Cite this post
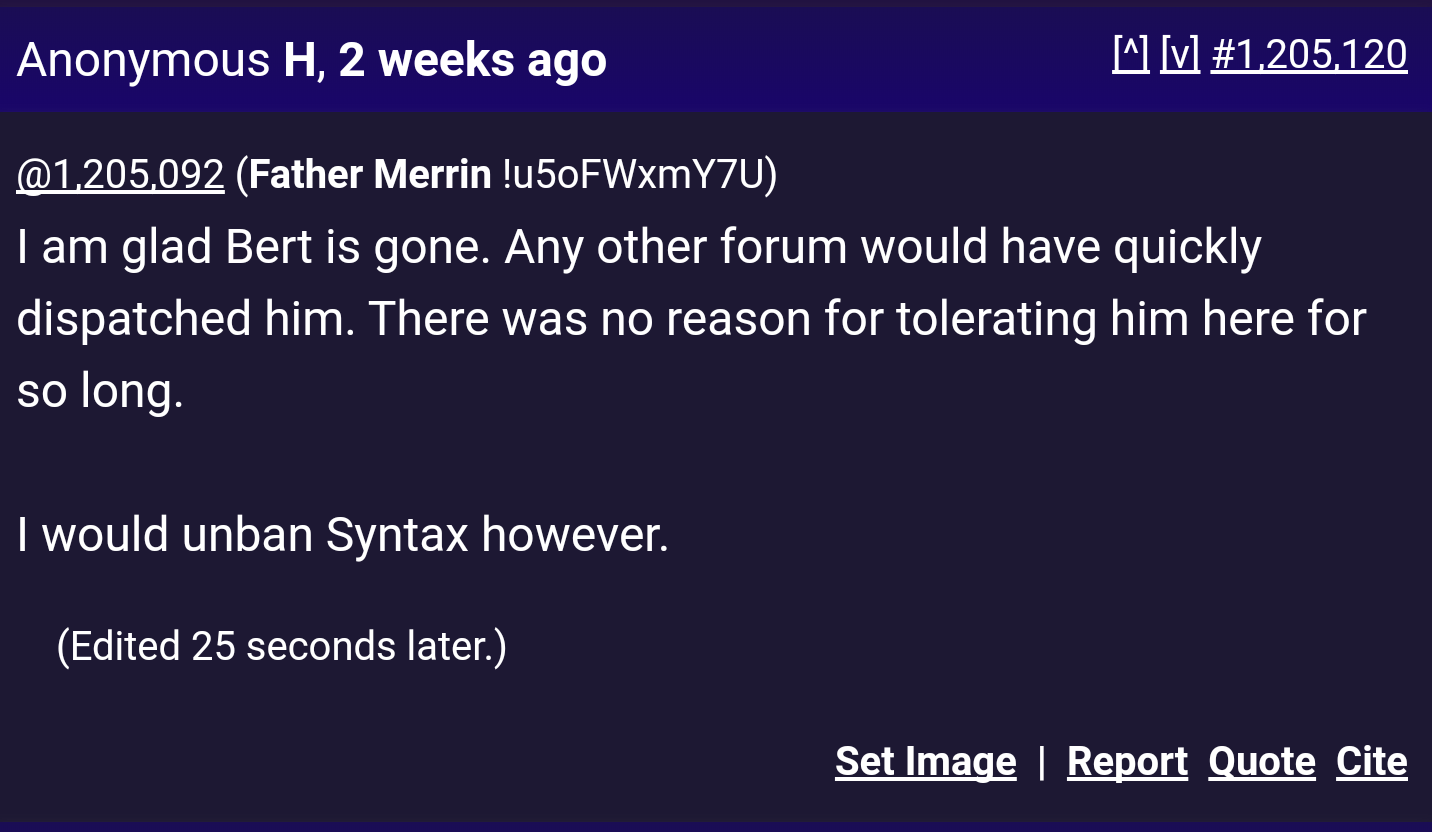The width and height of the screenshot is (1432, 832). pos(1371,762)
